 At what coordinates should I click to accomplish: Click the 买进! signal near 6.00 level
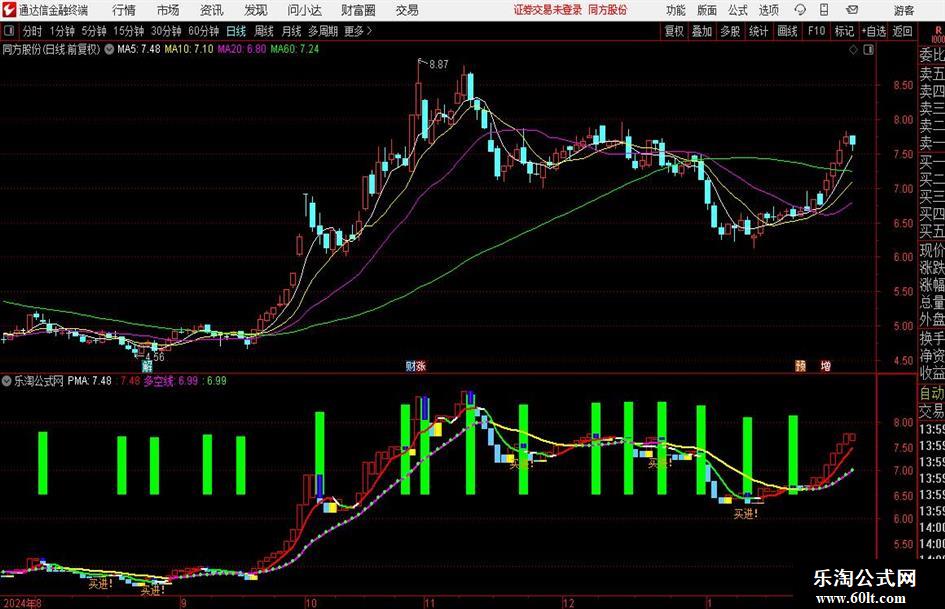[x=746, y=514]
